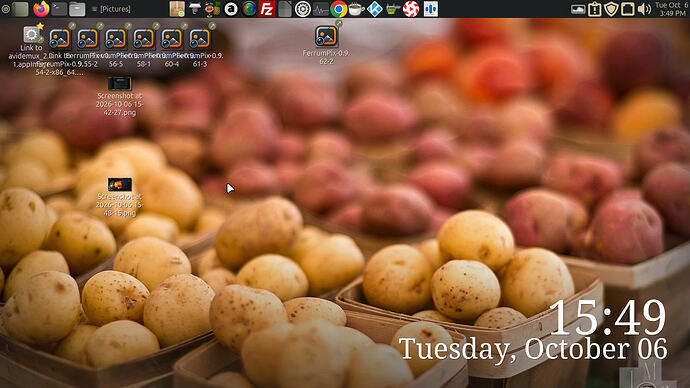The width and height of the screenshot is (690, 388).
Task: Launch the blue audio bars icon
Action: click(430, 9)
